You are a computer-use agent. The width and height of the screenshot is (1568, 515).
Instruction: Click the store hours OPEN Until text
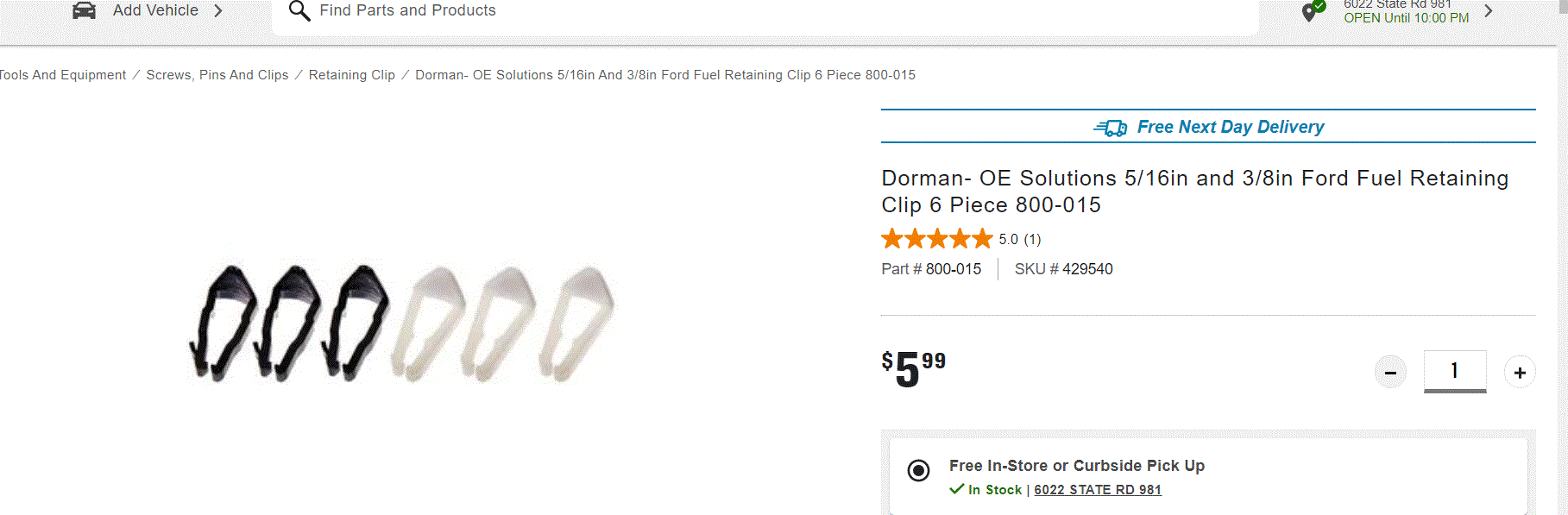(1406, 18)
